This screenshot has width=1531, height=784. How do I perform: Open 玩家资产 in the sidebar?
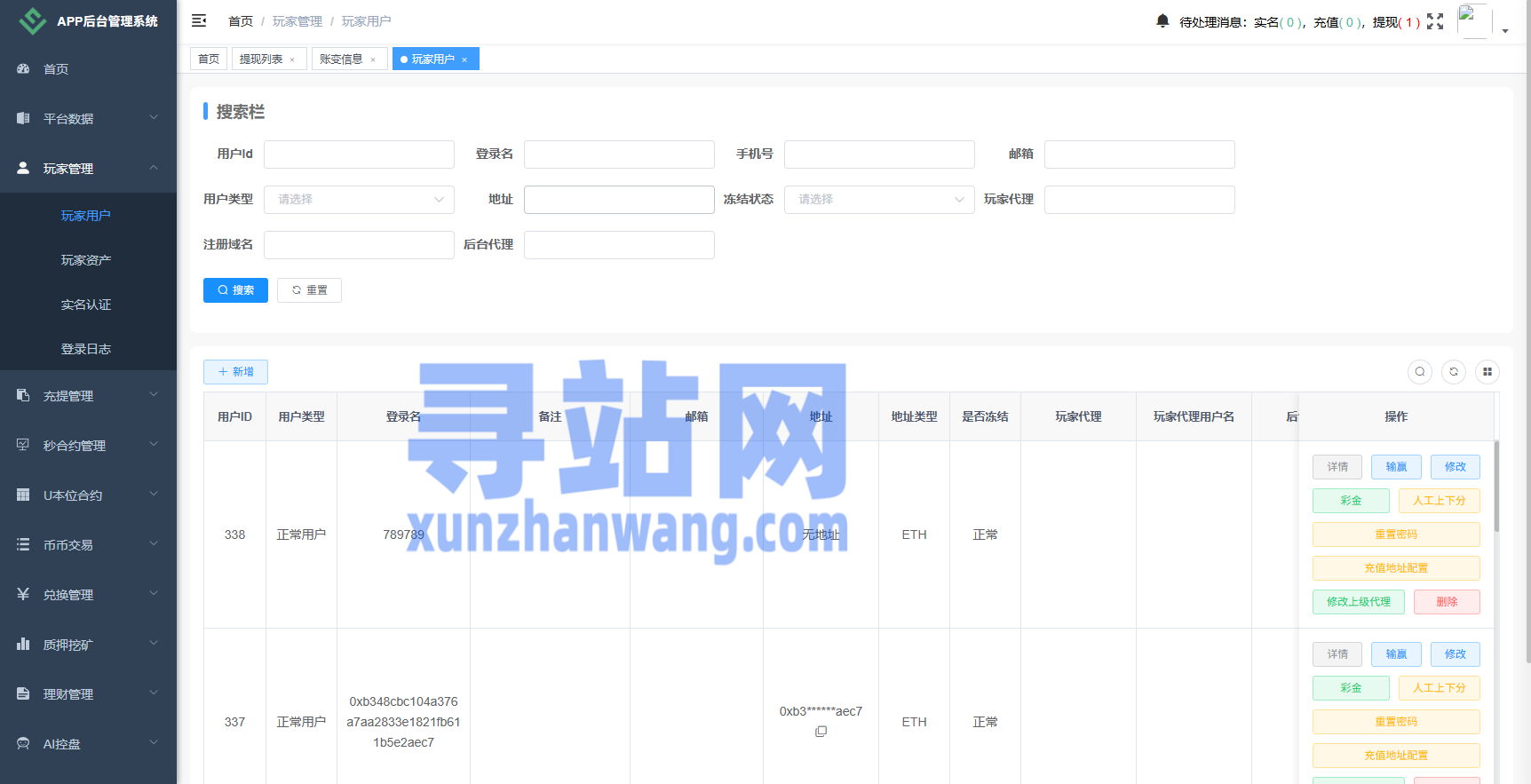pyautogui.click(x=86, y=260)
